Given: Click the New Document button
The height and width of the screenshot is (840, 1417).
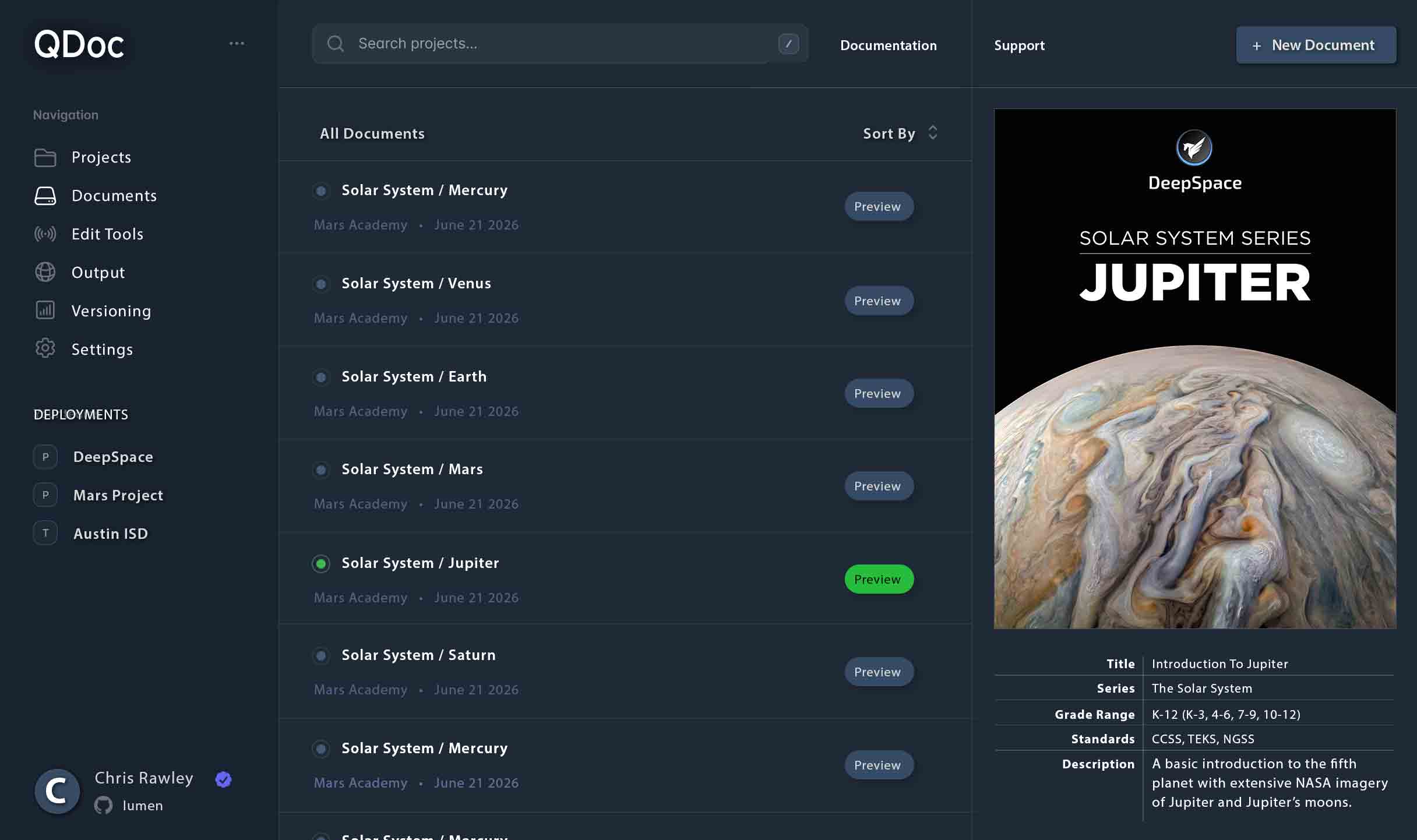Looking at the screenshot, I should coord(1316,45).
